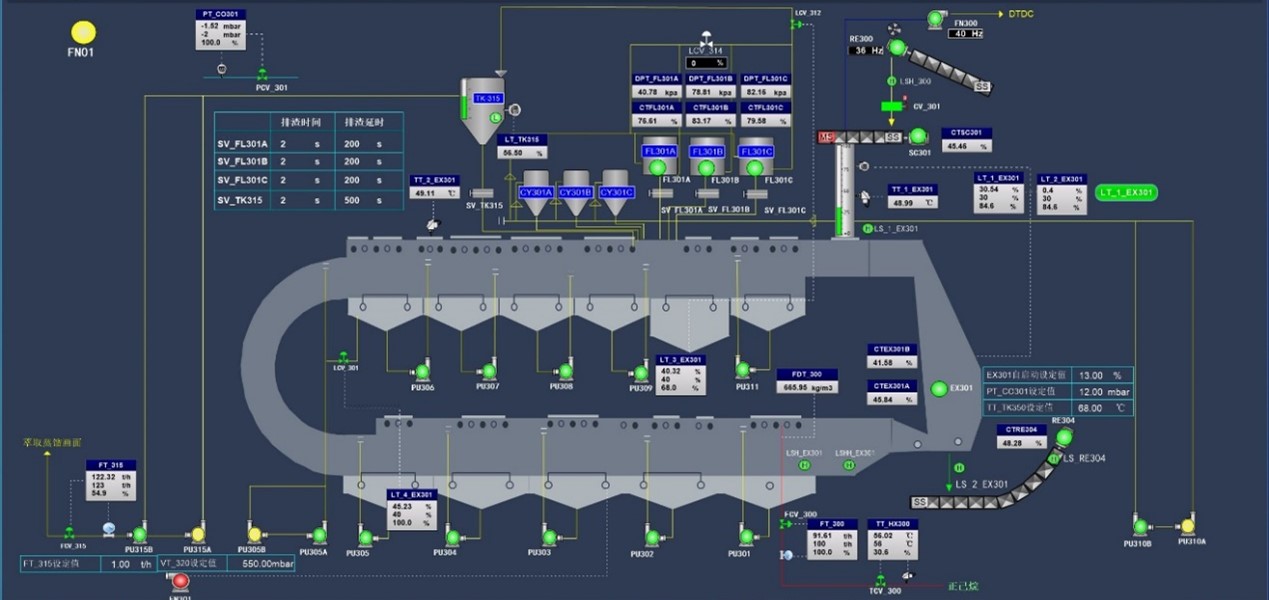Open the LCV_301 valve symbol

pos(343,357)
